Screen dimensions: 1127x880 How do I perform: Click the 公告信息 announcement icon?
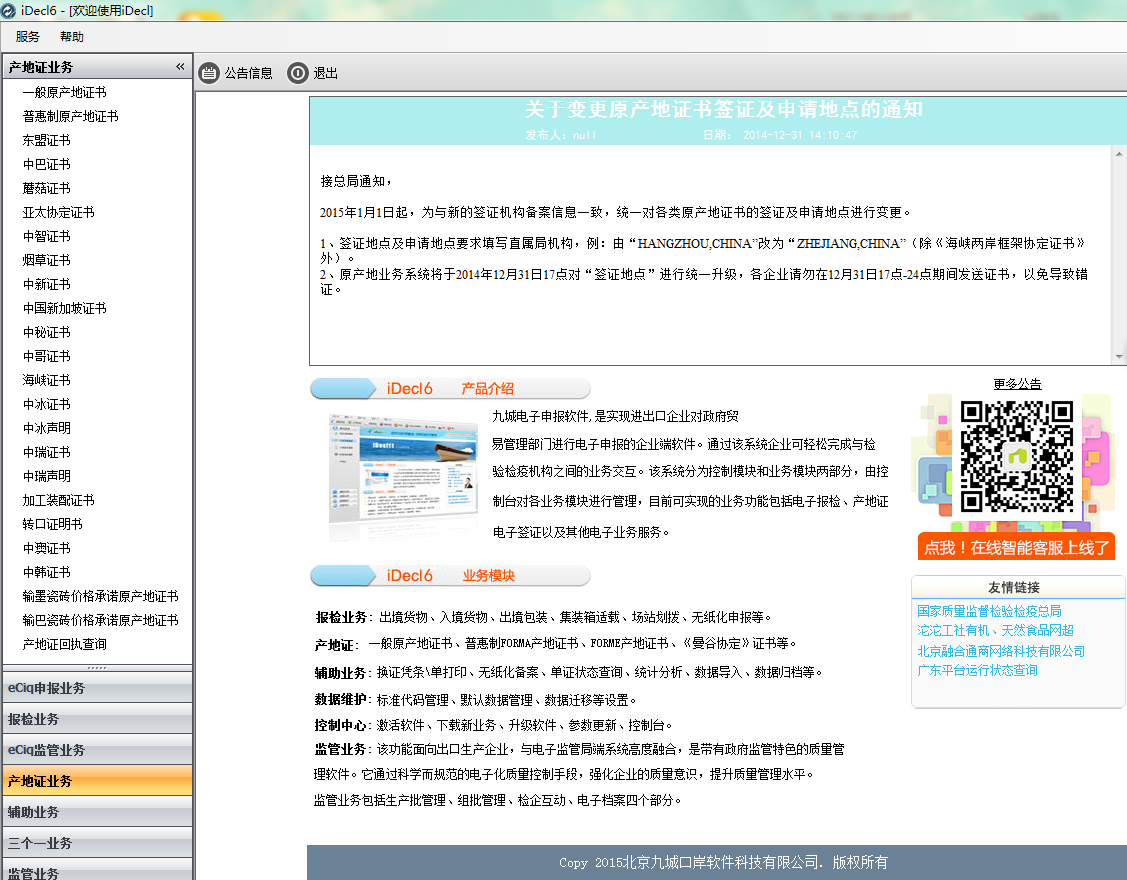209,73
